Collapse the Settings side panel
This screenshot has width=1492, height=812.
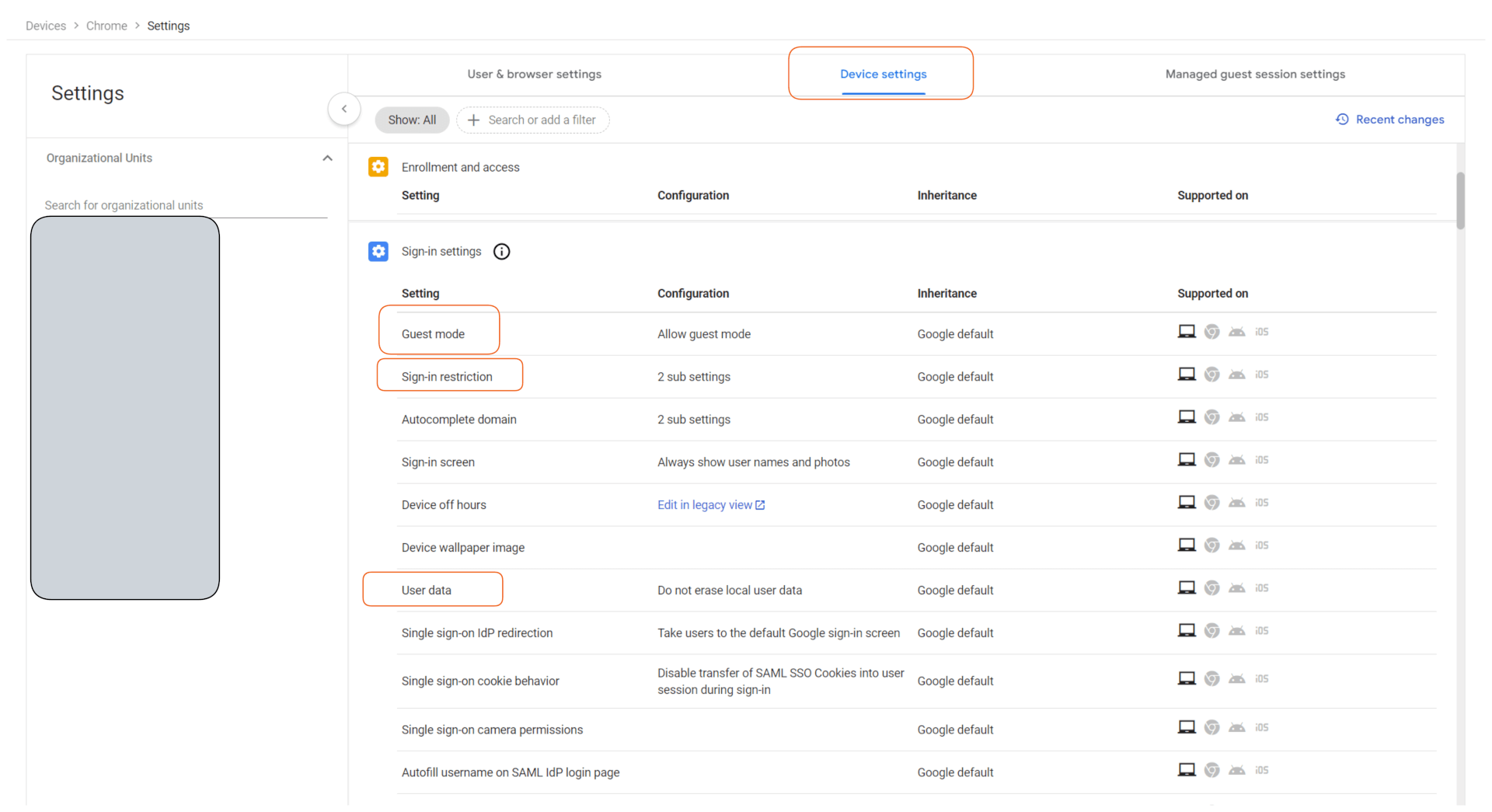point(344,109)
